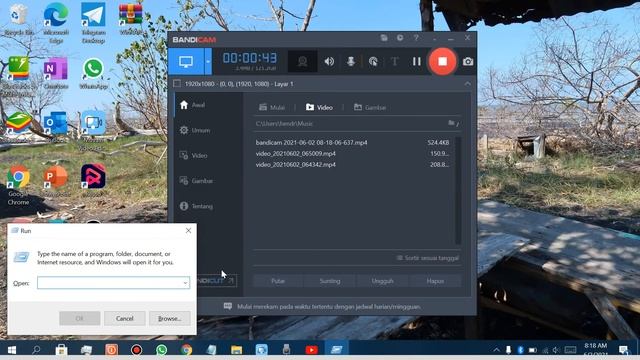The image size is (640, 360).
Task: Open WinRAR desktop icon
Action: point(131,19)
